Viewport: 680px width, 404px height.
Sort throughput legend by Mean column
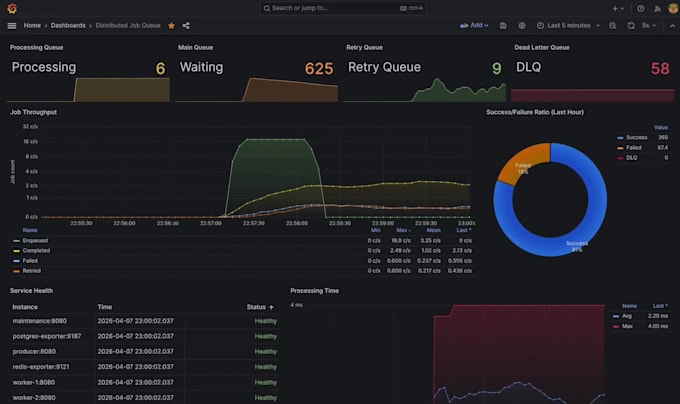click(x=433, y=230)
